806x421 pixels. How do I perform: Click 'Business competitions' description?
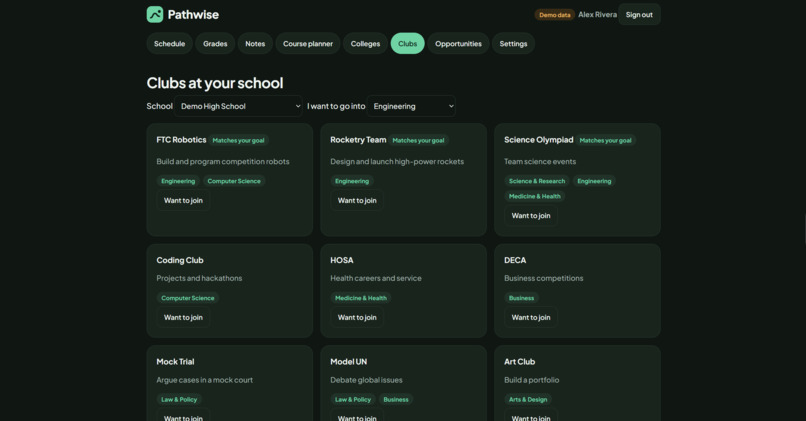pos(543,278)
